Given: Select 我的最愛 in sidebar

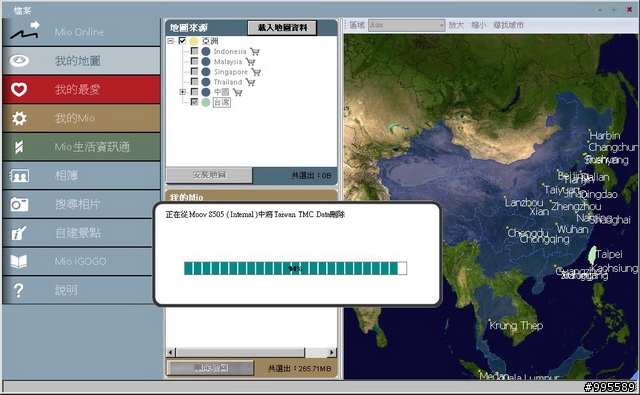Looking at the screenshot, I should [x=81, y=89].
